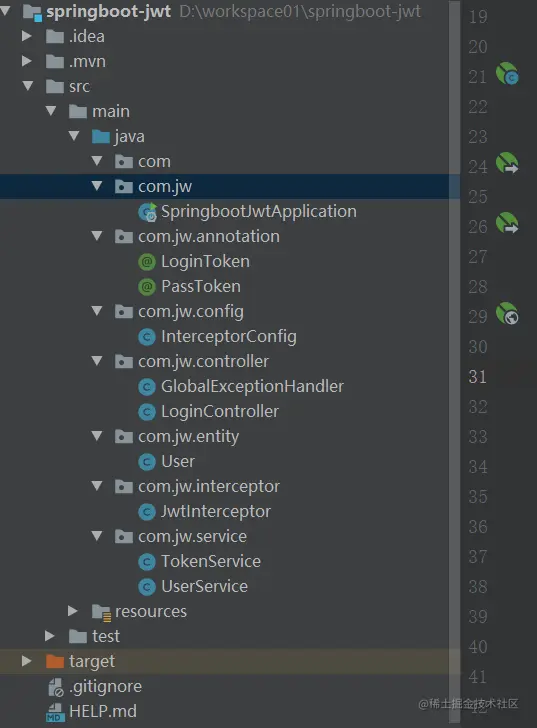Collapse the com package arrow
The width and height of the screenshot is (537, 728).
click(97, 161)
